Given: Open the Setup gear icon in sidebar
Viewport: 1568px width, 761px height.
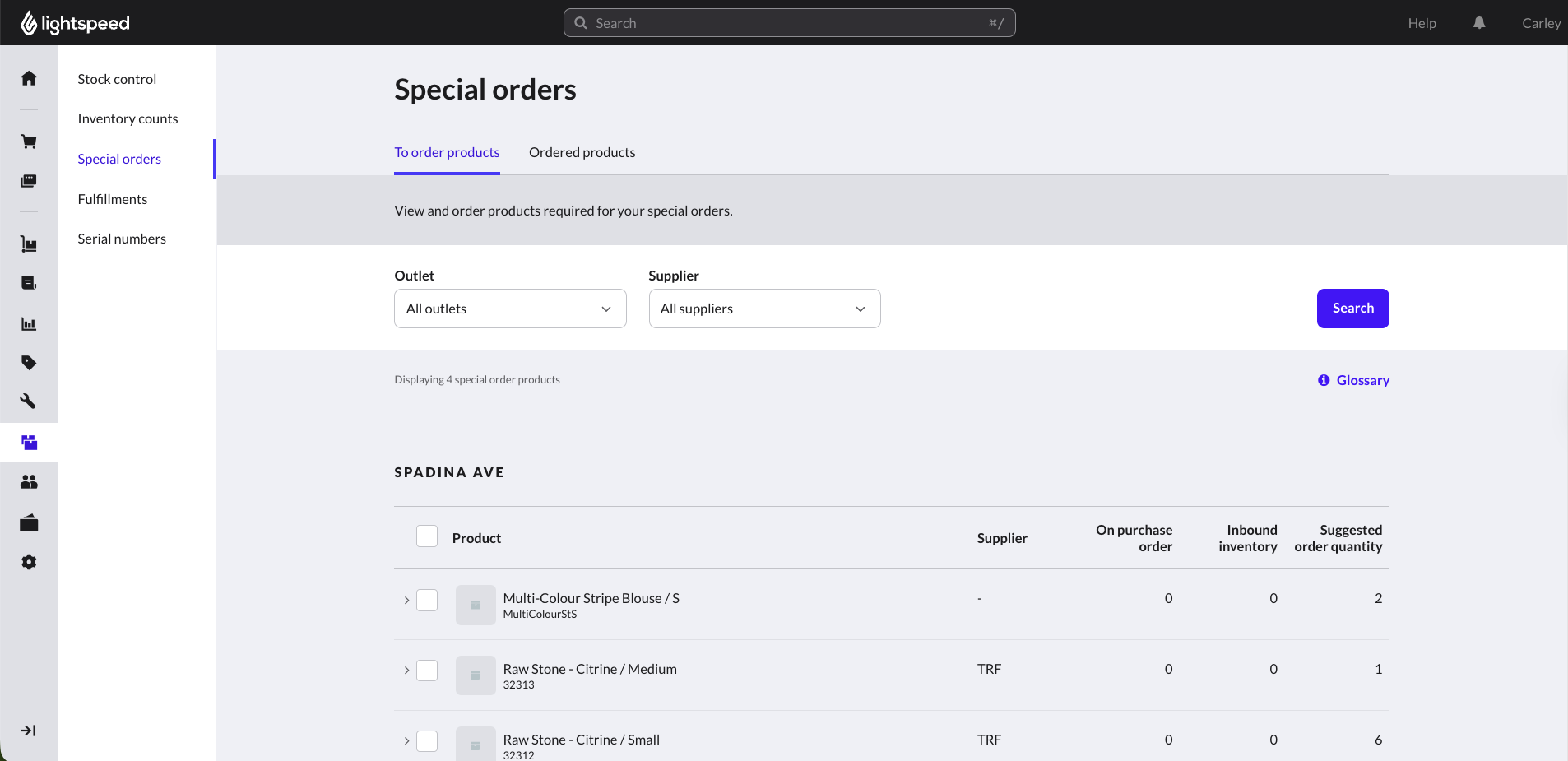Looking at the screenshot, I should click(x=29, y=562).
